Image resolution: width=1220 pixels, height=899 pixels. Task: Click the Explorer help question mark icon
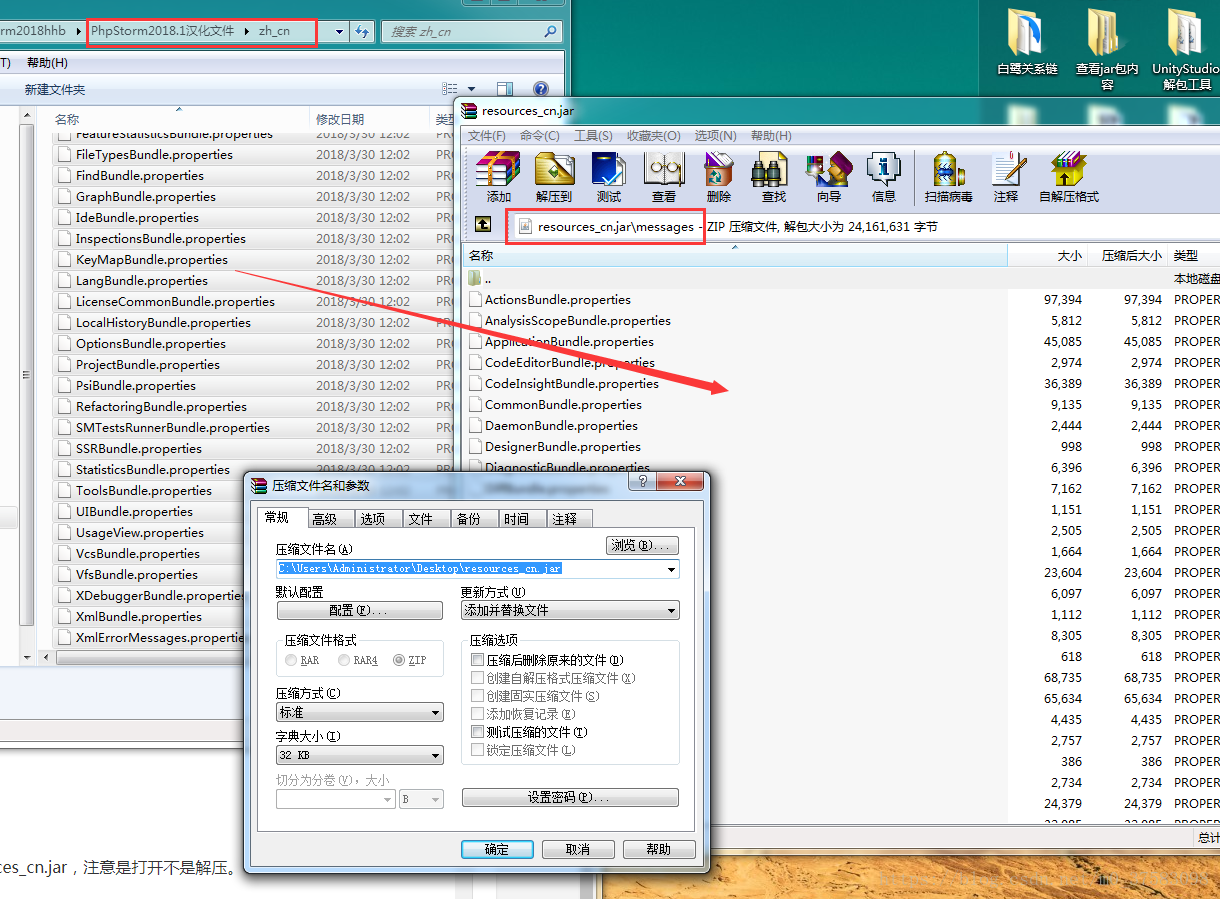541,89
